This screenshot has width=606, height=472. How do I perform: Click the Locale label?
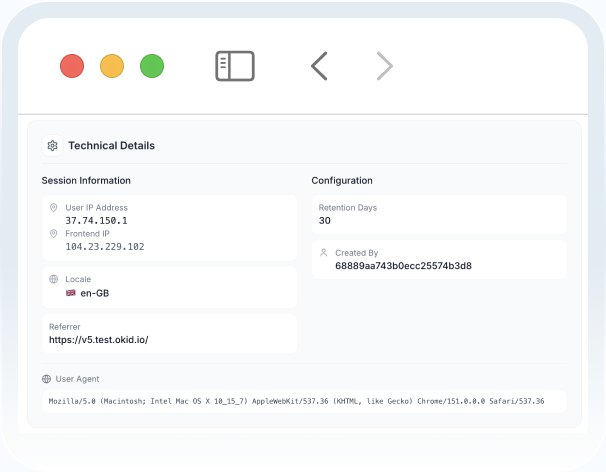78,279
